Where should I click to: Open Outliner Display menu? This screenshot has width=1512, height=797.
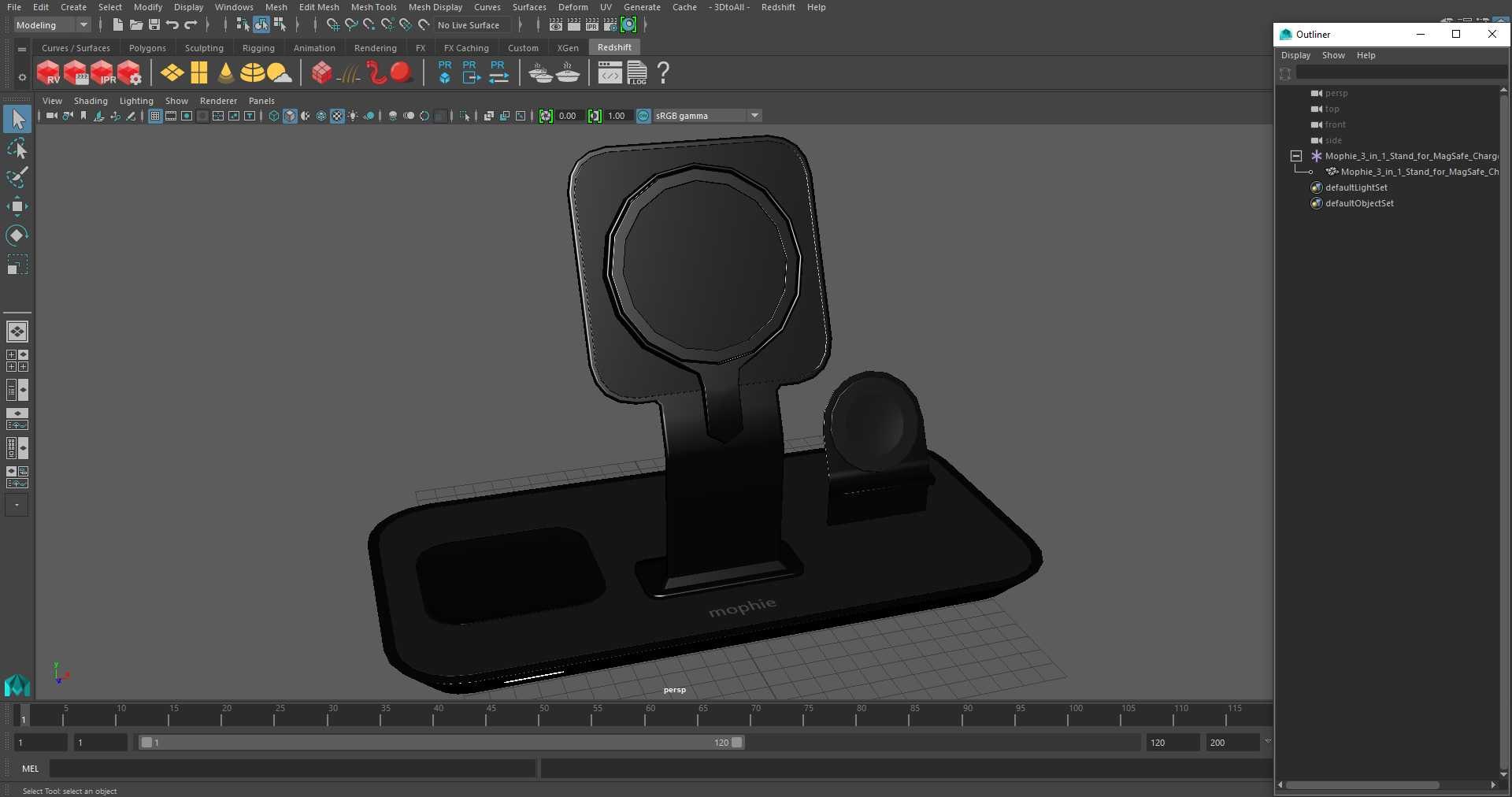[1295, 55]
